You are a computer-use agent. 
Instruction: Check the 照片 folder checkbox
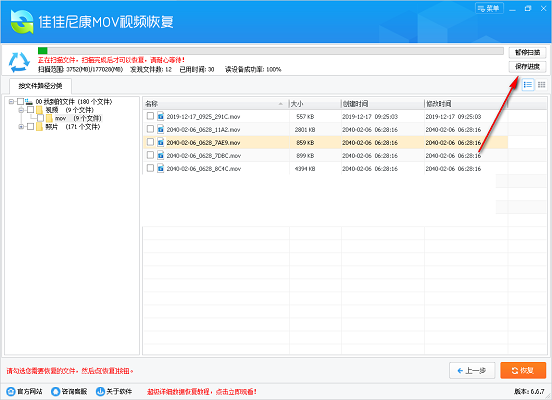point(30,126)
